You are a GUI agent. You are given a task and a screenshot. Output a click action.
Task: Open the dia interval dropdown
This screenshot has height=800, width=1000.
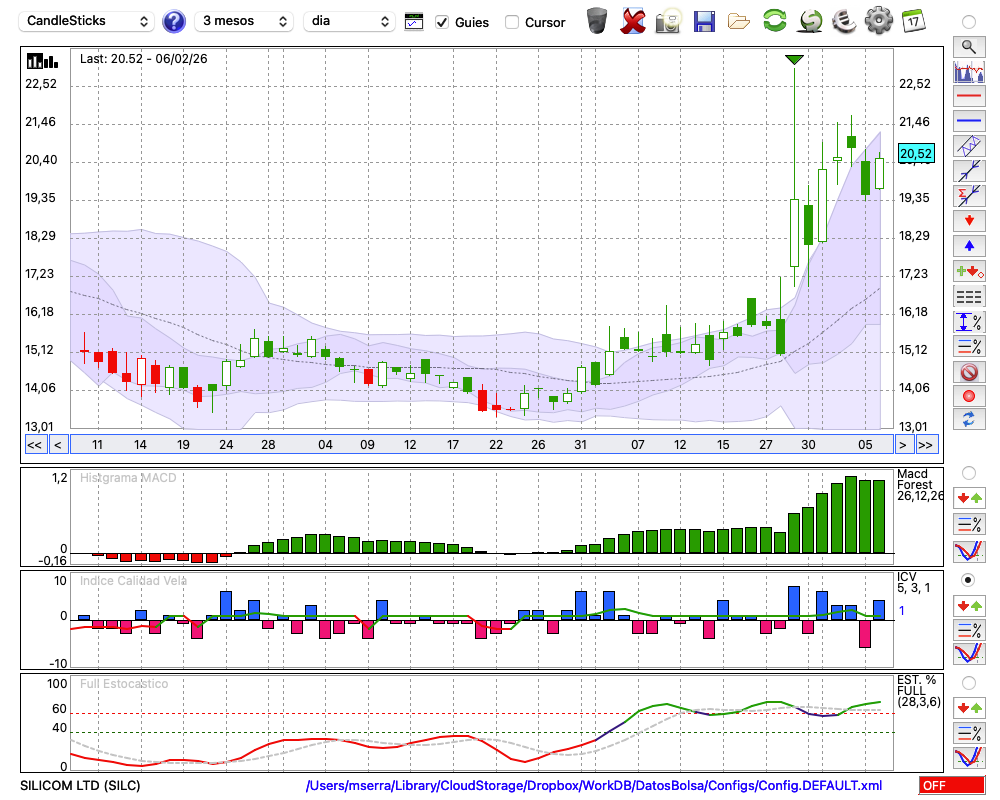tap(349, 21)
